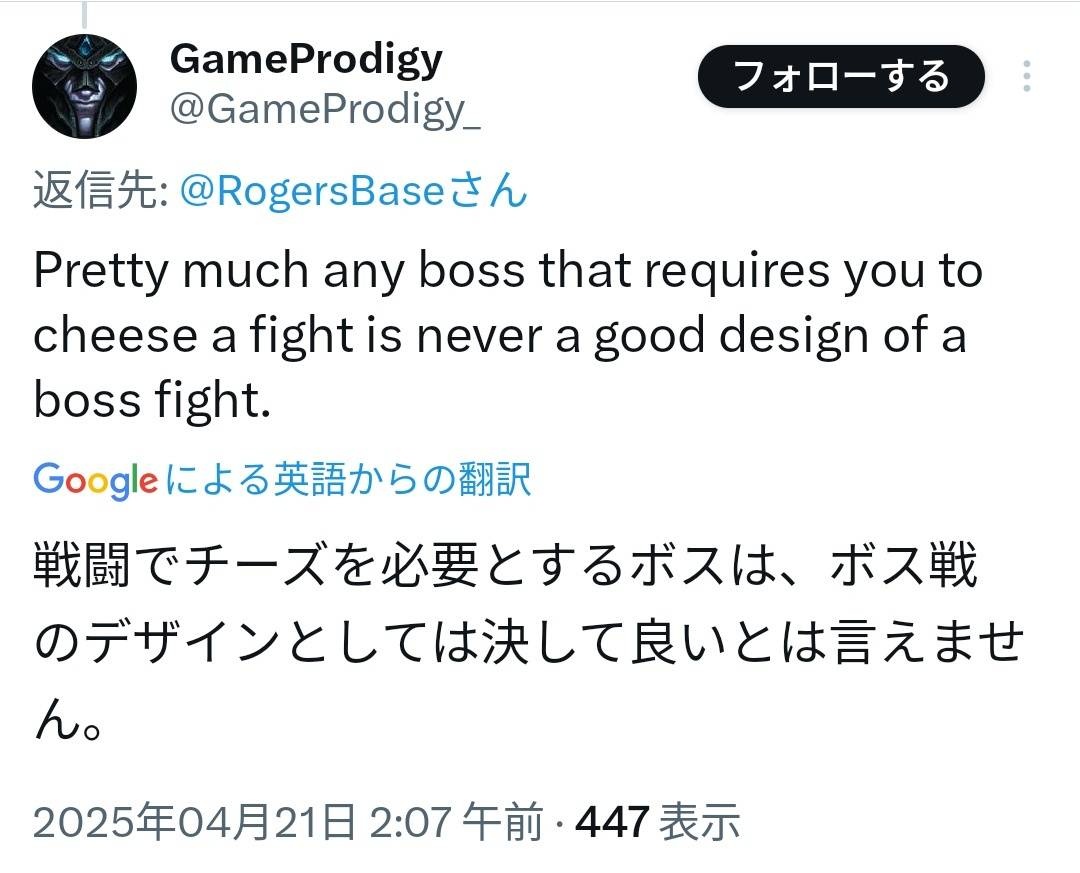
Task: Open the @RogersBase reply mention
Action: 311,190
